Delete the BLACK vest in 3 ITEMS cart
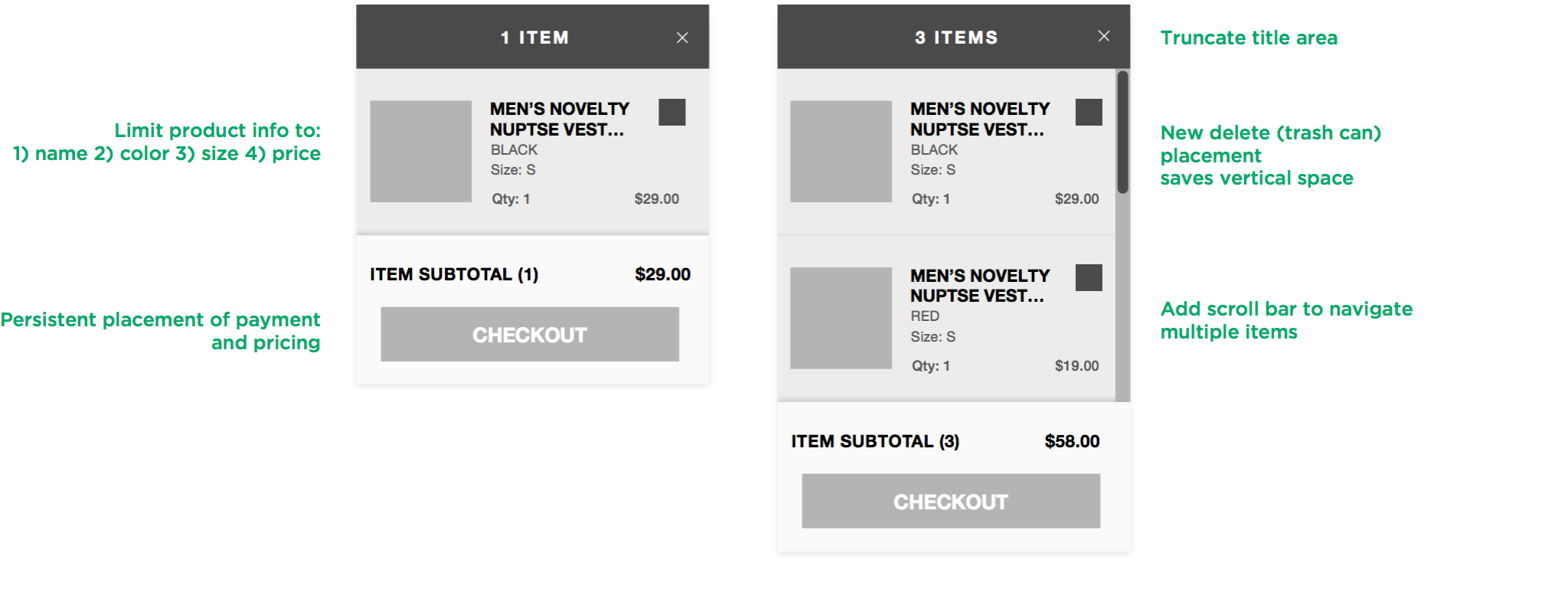The height and width of the screenshot is (599, 1568). (x=1089, y=112)
